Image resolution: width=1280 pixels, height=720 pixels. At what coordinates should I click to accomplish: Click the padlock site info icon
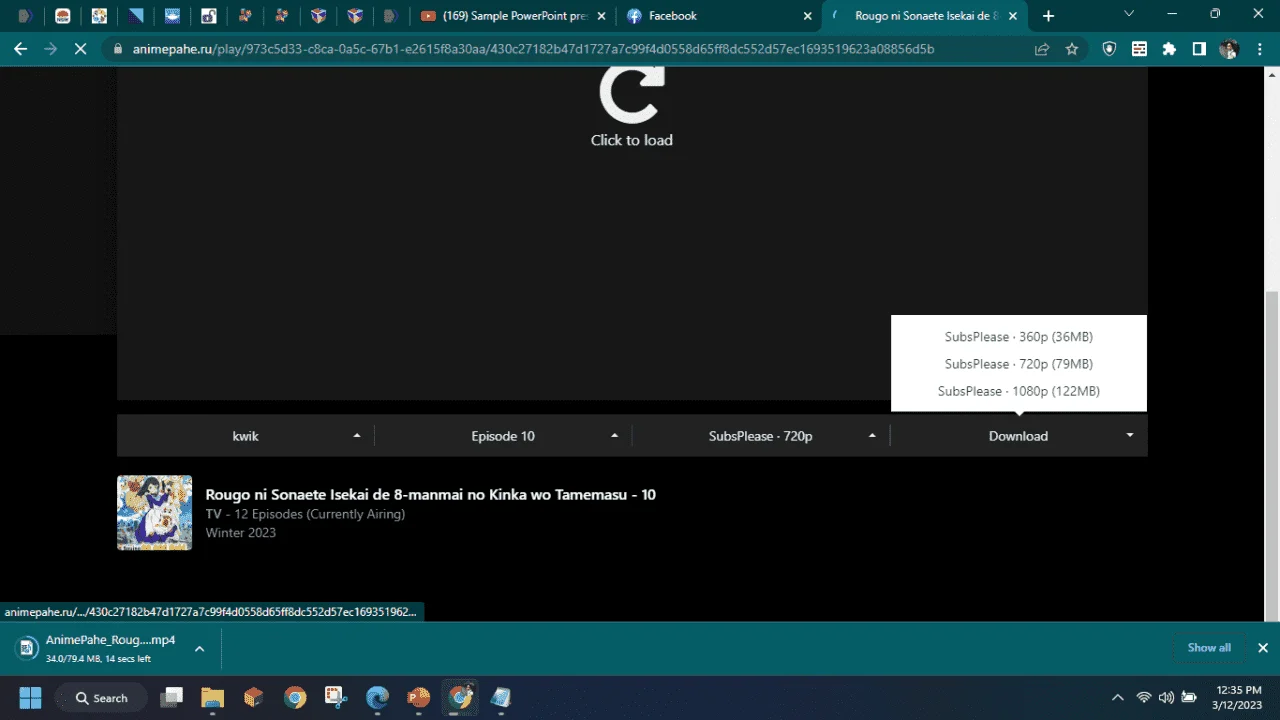pos(117,48)
